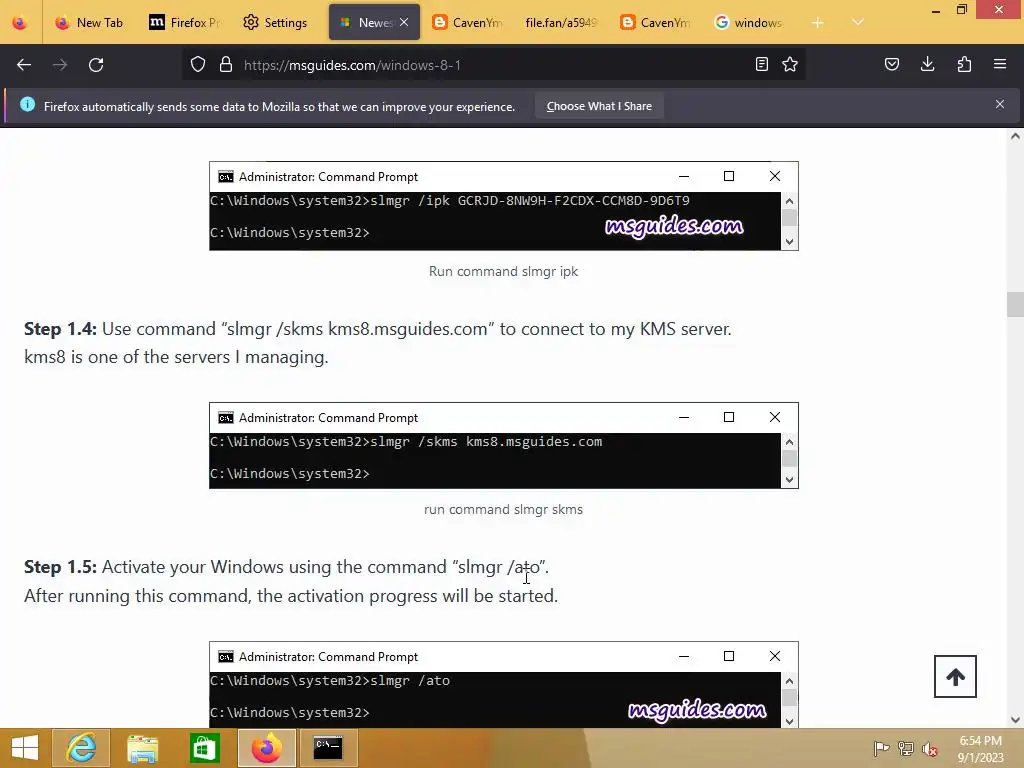Open the Windows Store taskbar icon
The image size is (1024, 768).
point(204,748)
